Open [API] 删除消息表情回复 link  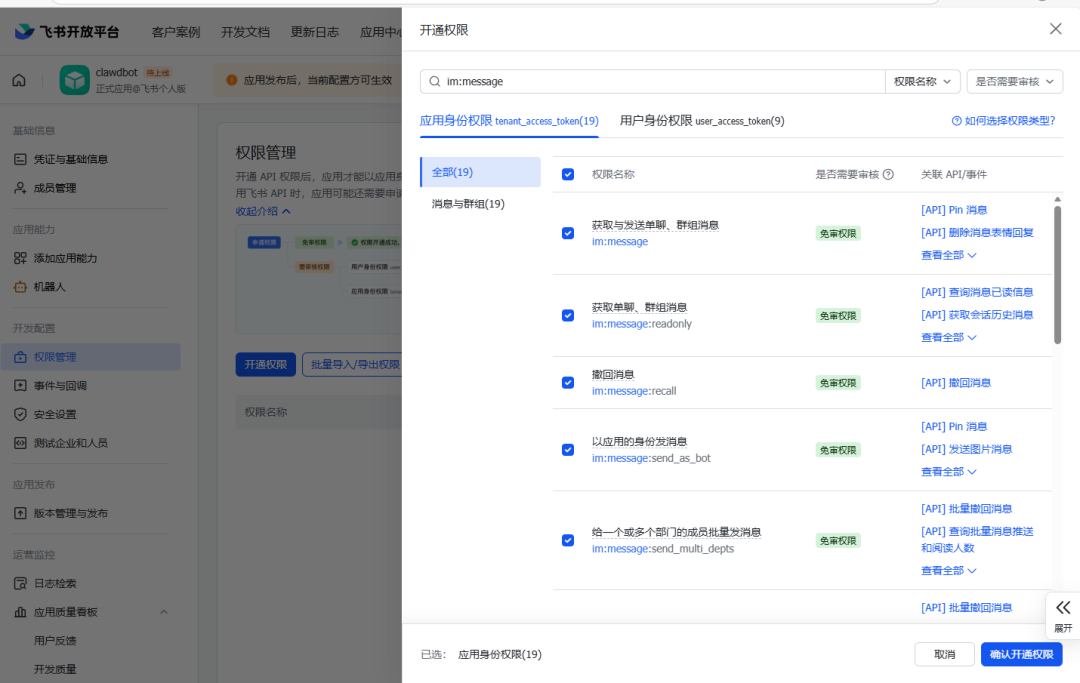[977, 233]
